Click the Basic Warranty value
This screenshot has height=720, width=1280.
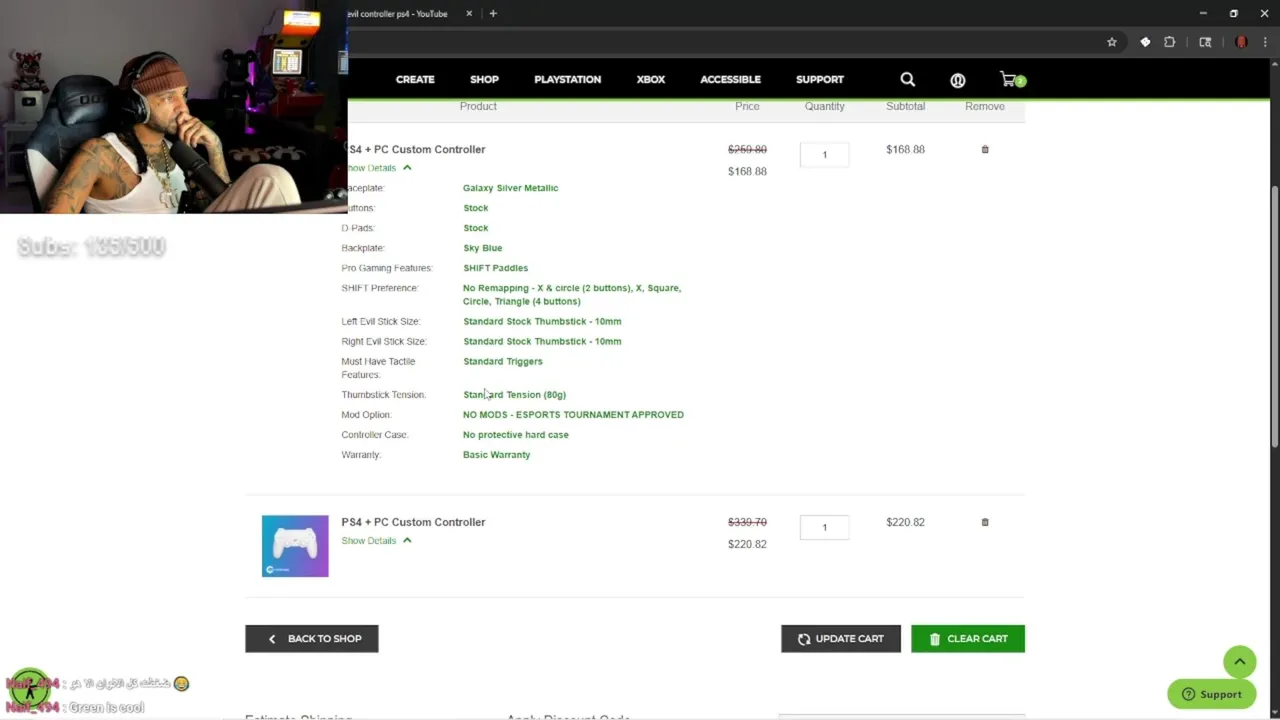coord(496,455)
